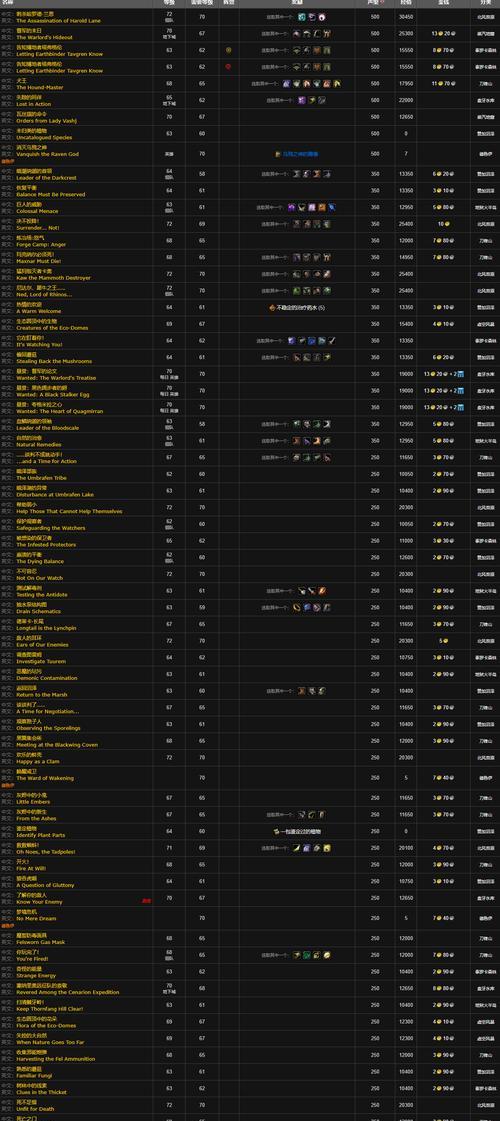
Task: Click the red Horde faction icon beside Letting Earthbinder Tavgren Know
Action: tap(229, 66)
